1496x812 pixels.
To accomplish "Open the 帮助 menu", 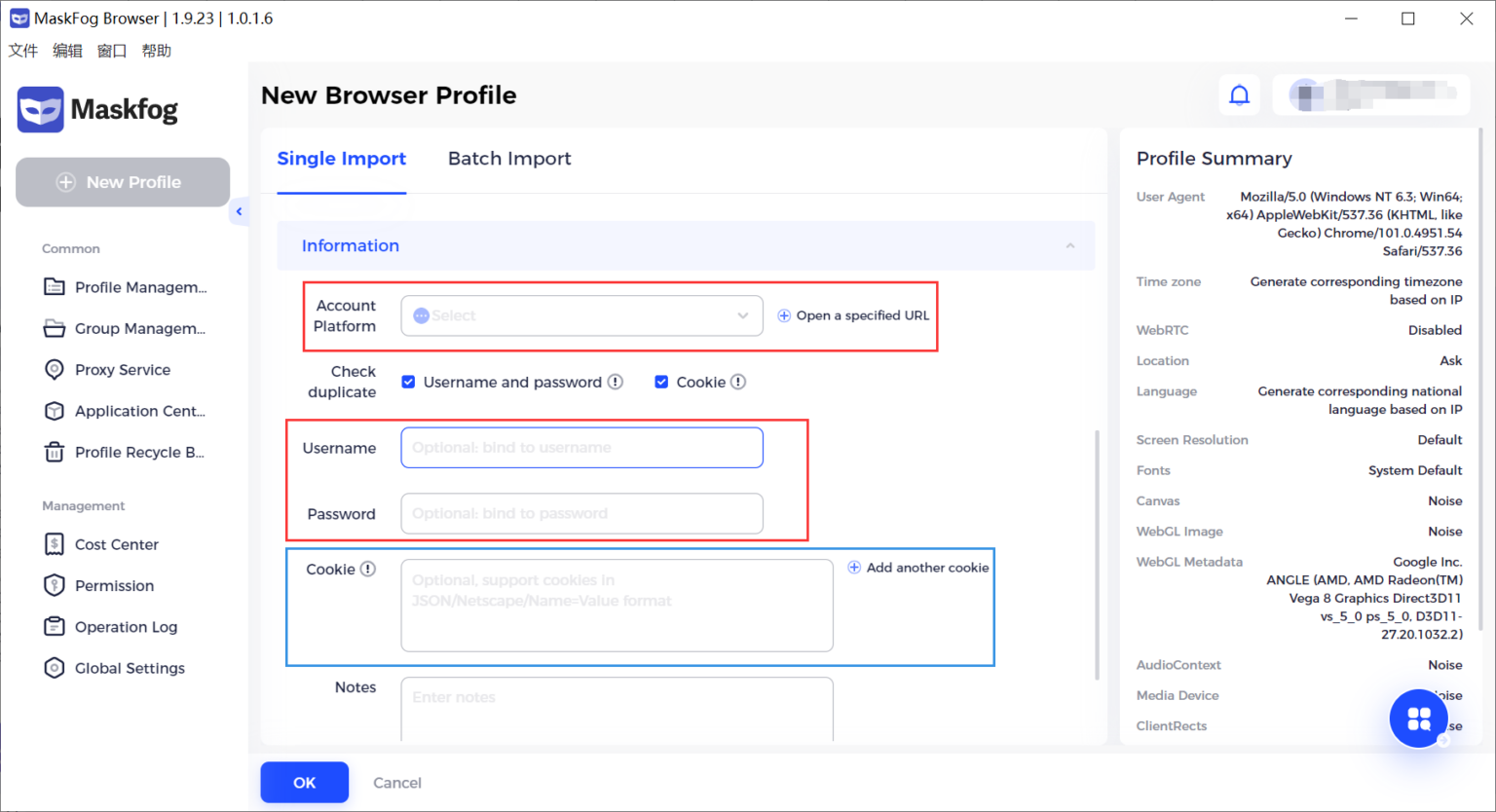I will [x=156, y=50].
